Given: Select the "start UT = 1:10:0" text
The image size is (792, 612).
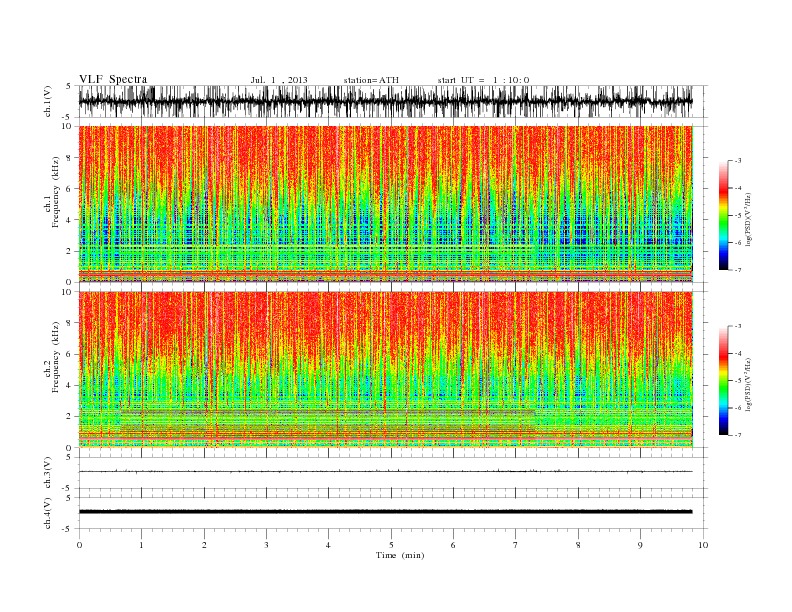Looking at the screenshot, I should point(483,80).
